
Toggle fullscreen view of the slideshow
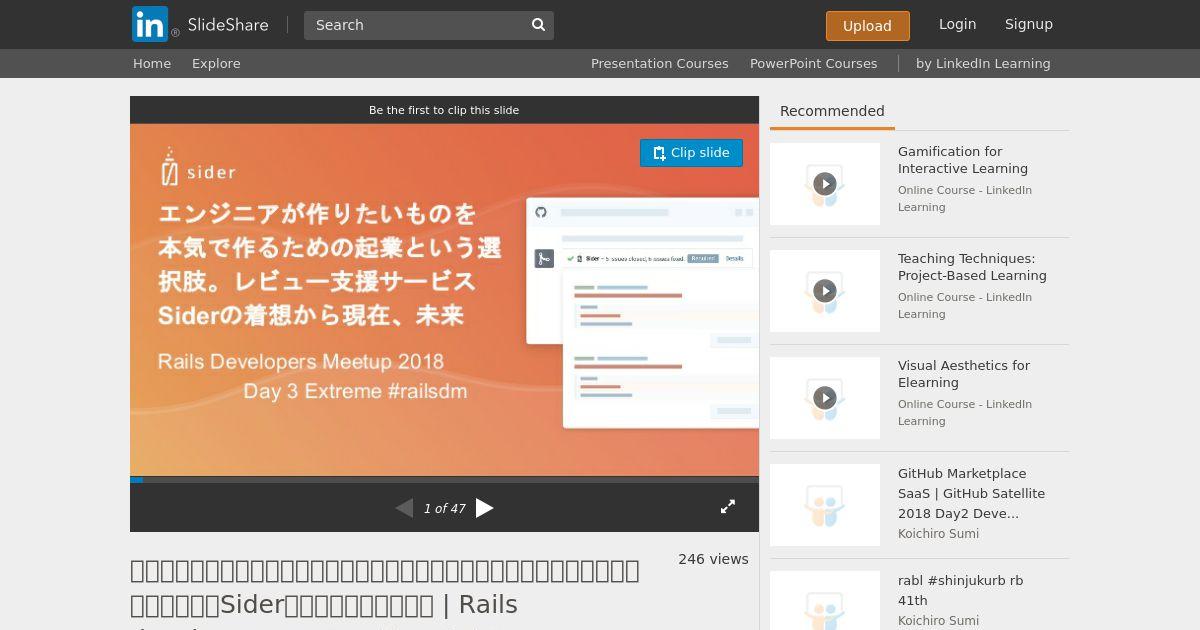[x=728, y=507]
